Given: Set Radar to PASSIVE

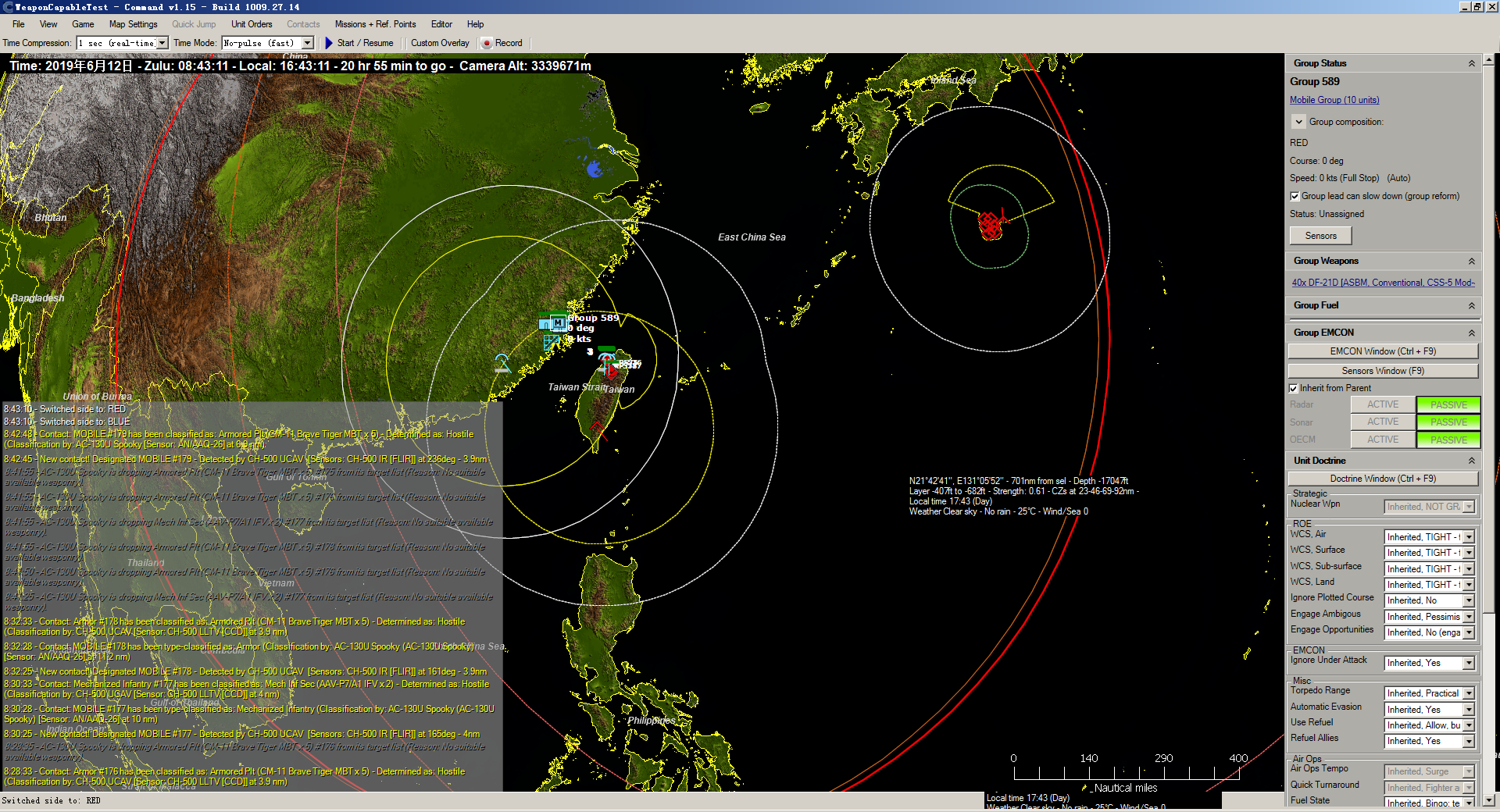Looking at the screenshot, I should 1448,404.
